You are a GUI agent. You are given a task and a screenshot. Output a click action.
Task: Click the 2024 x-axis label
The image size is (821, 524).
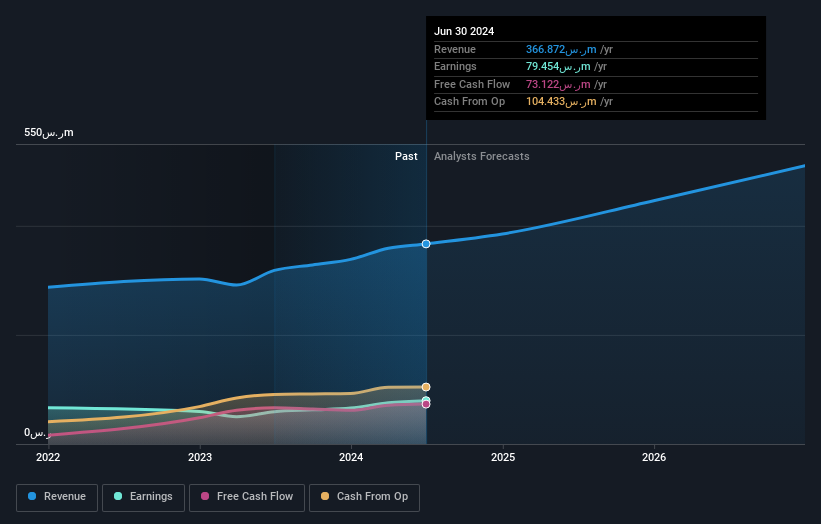(351, 458)
